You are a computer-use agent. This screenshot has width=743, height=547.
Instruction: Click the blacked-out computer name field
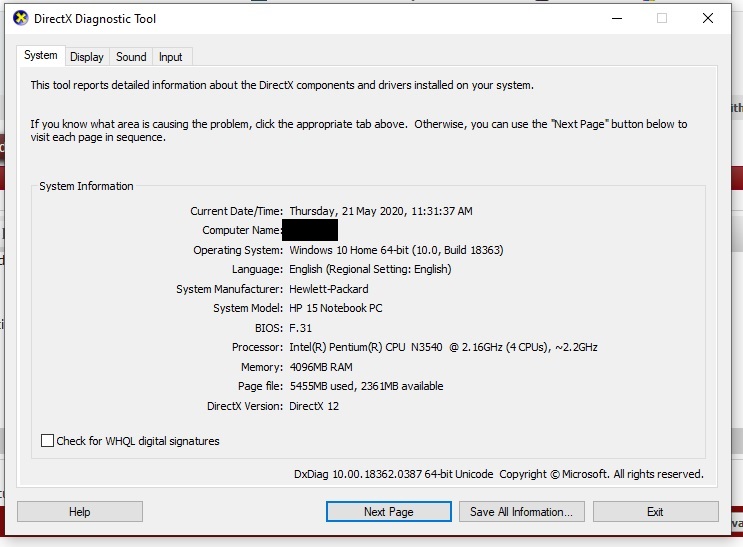(310, 230)
